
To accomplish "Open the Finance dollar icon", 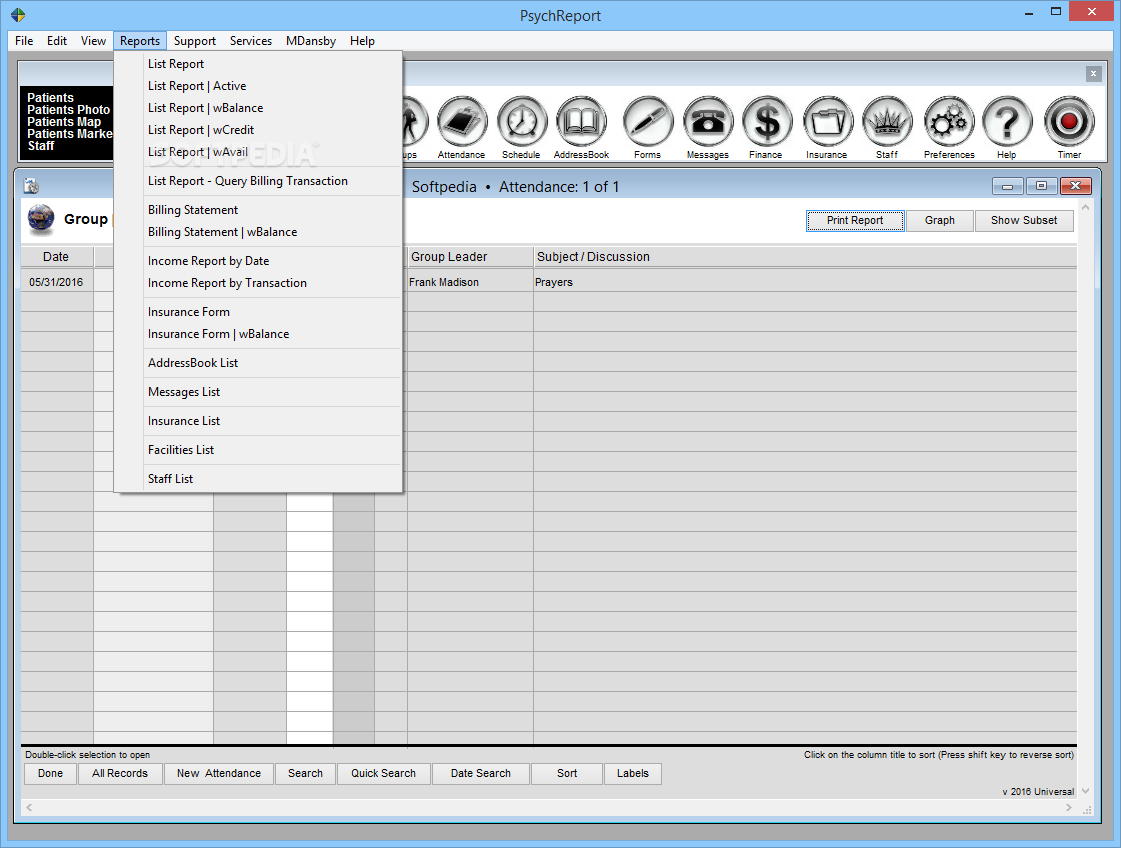I will [767, 122].
